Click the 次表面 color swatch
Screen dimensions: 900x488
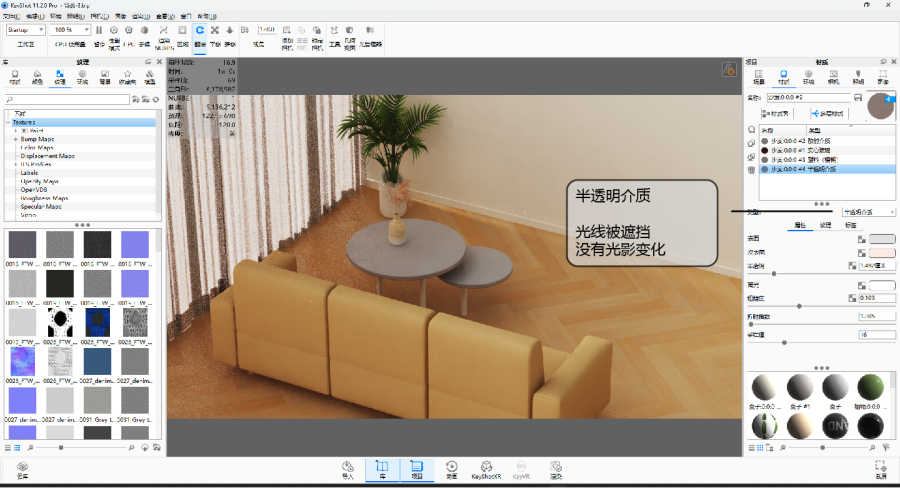882,253
